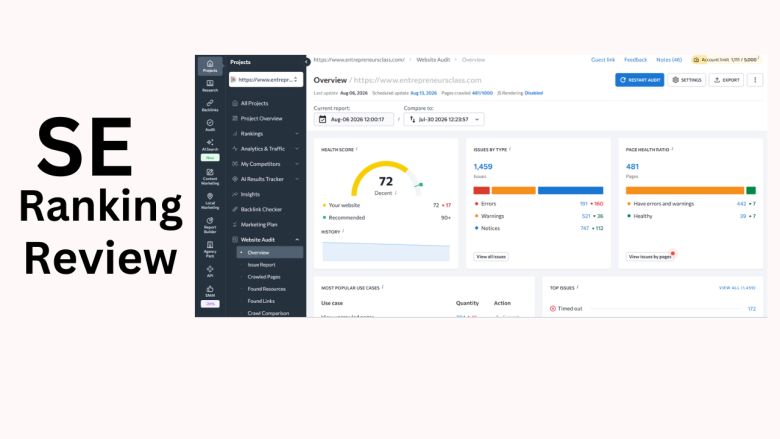This screenshot has width=780, height=439.
Task: Click the Most Popular Use Cases info icon
Action: [x=383, y=287]
